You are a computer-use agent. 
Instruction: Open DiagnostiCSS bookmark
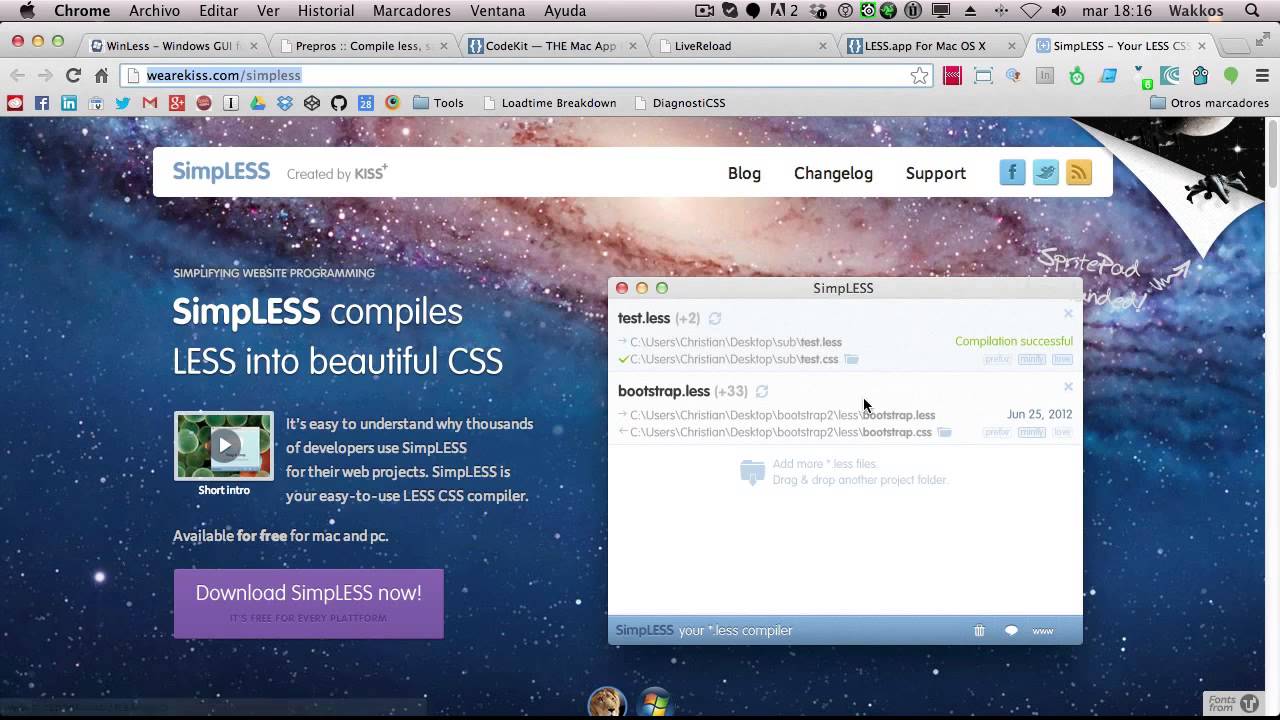click(x=679, y=103)
